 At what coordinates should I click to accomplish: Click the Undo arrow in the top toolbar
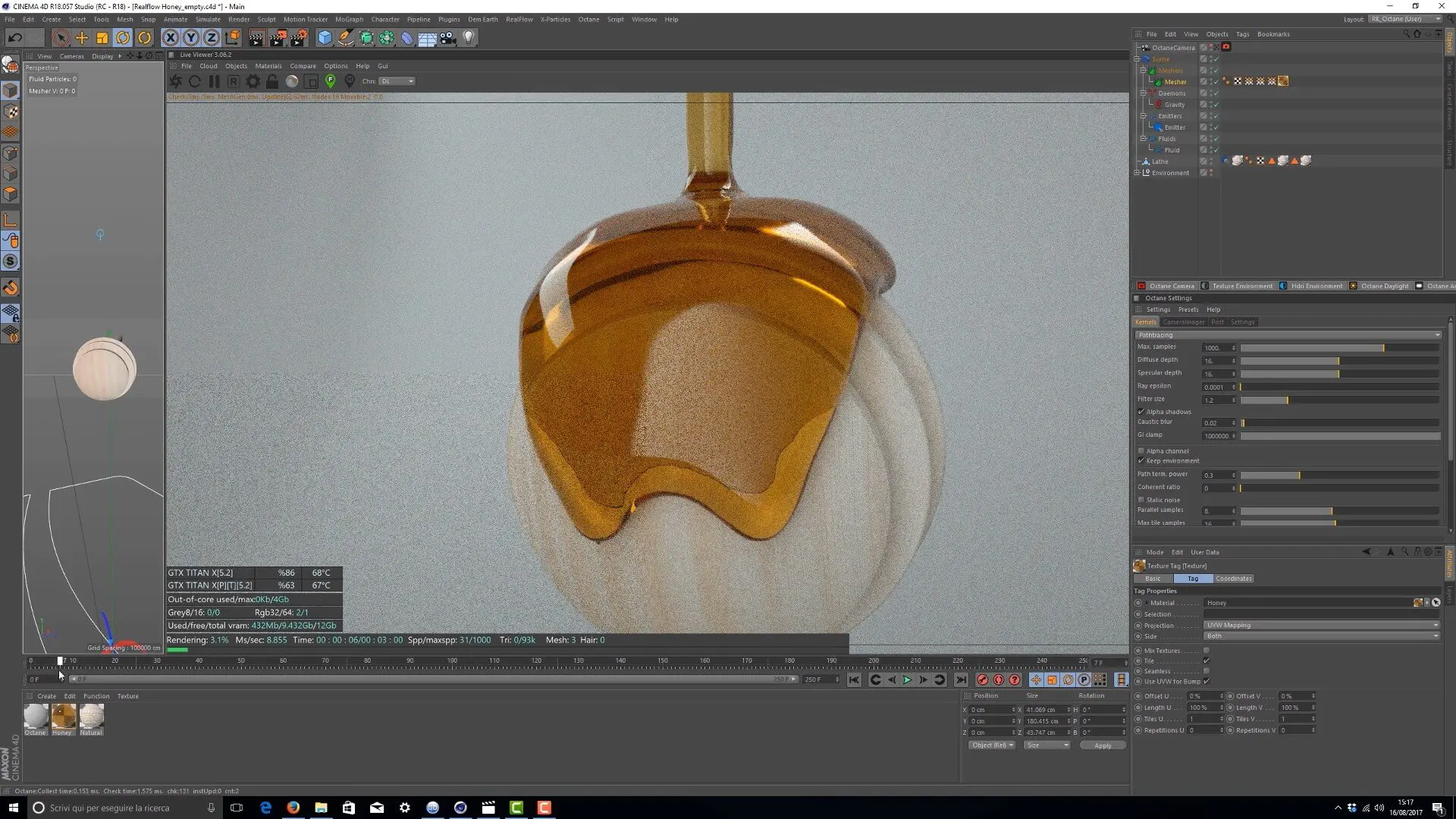coord(14,37)
